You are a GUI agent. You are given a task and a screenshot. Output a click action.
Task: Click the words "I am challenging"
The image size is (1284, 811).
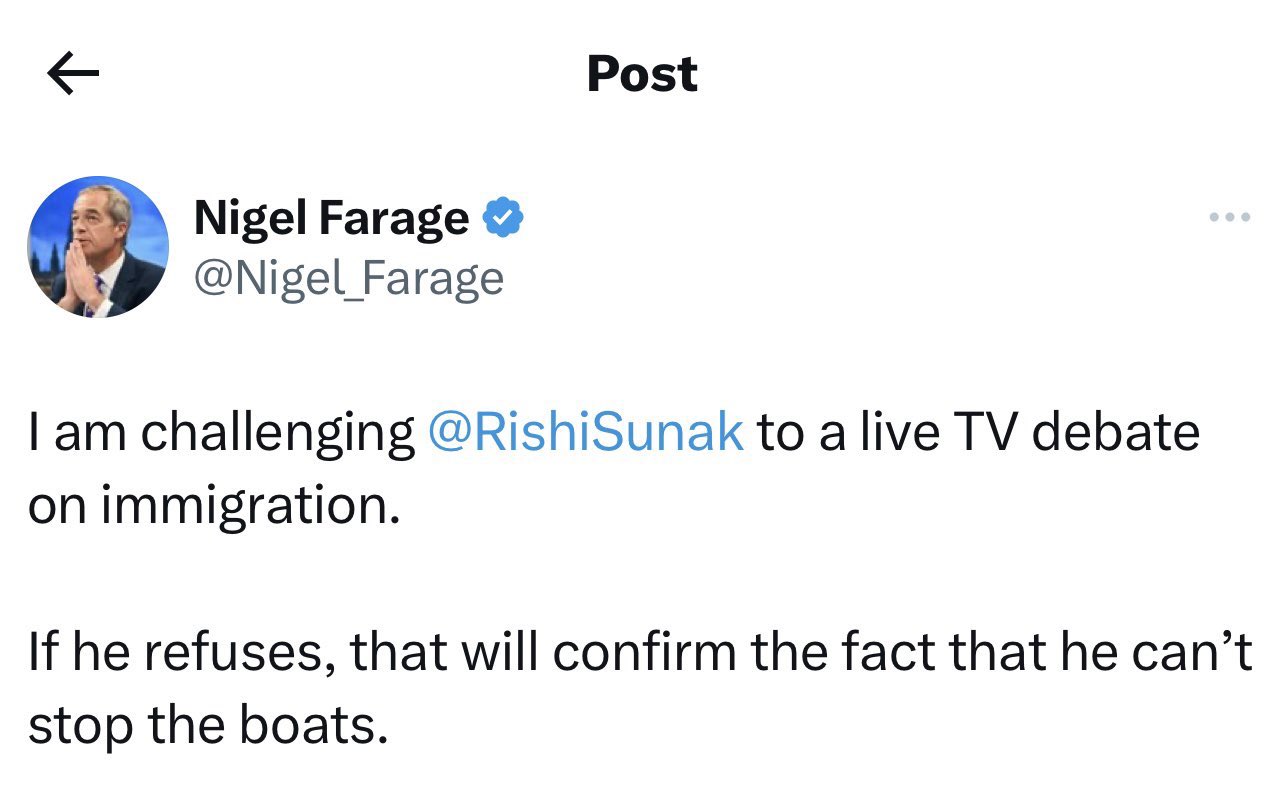click(220, 432)
